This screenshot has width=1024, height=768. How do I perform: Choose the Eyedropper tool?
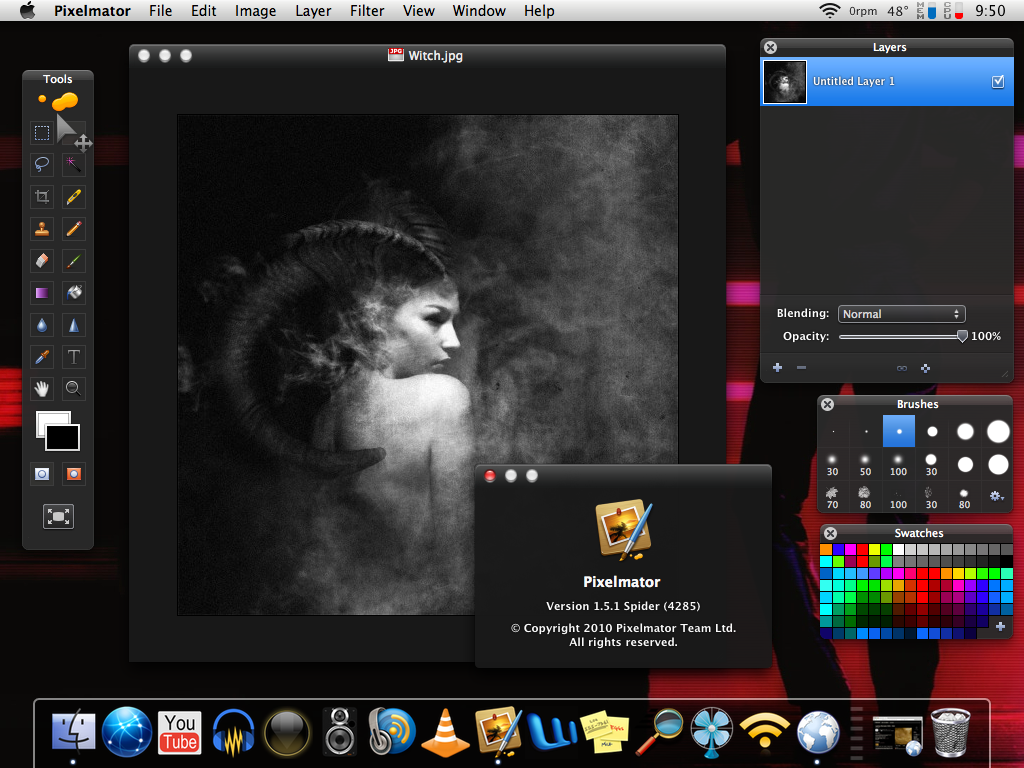(x=42, y=357)
